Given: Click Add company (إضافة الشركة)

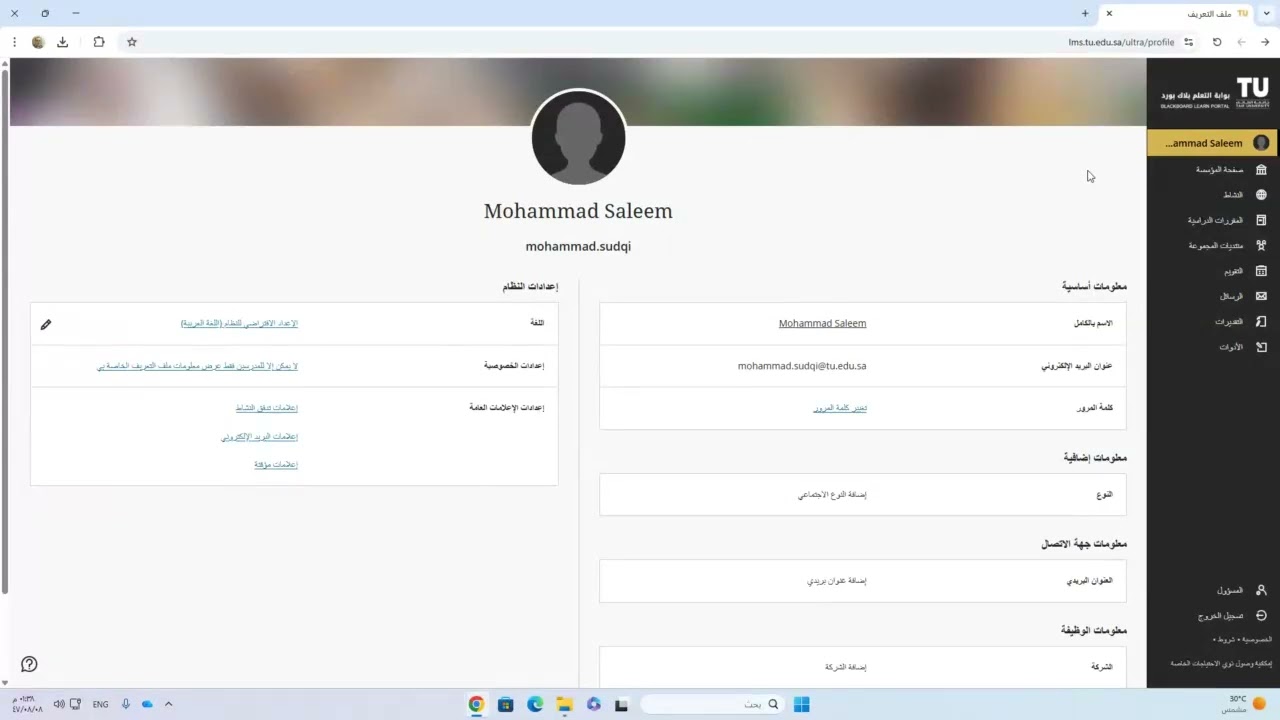Looking at the screenshot, I should [x=846, y=667].
